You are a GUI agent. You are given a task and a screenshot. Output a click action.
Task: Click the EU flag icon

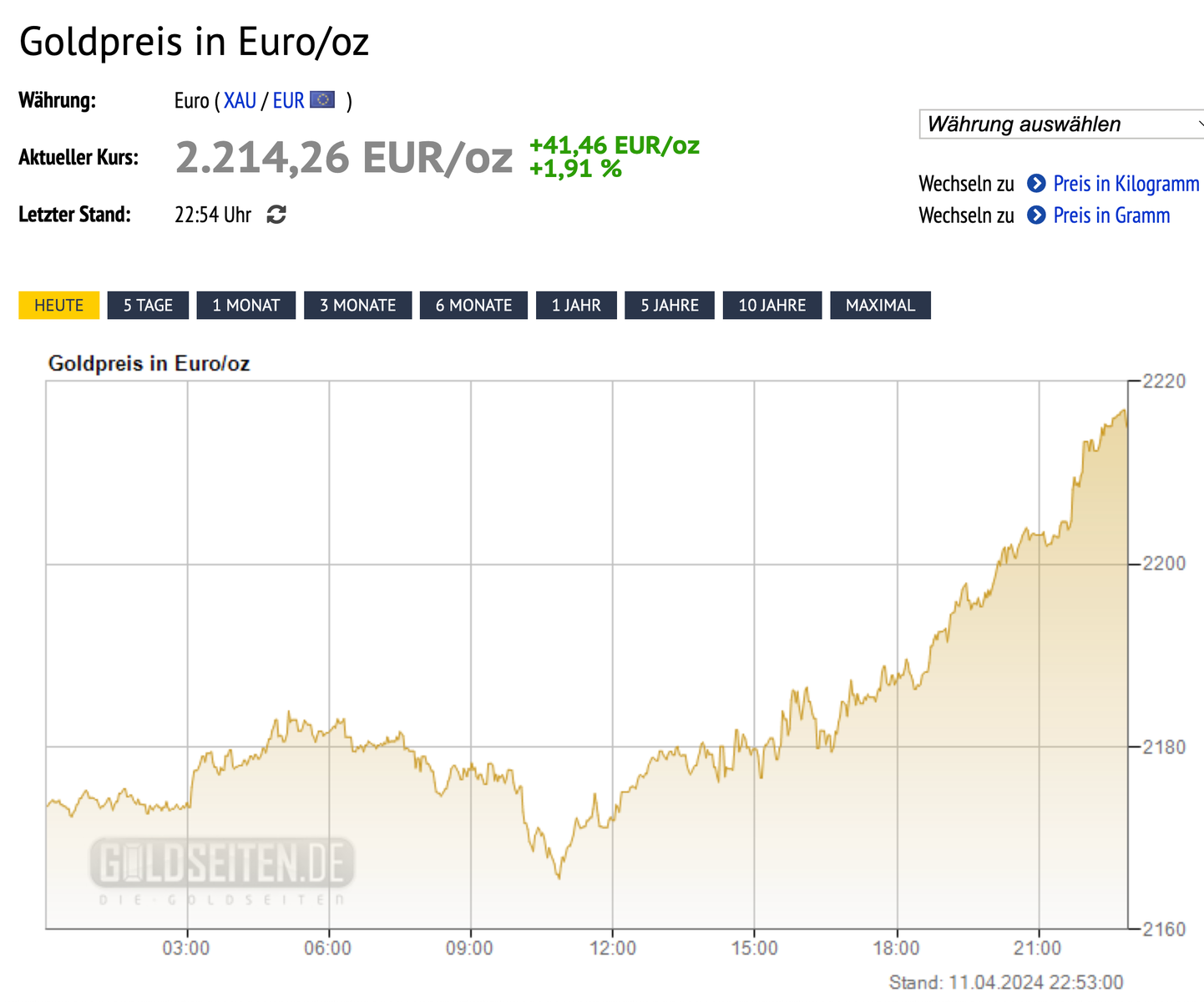322,100
